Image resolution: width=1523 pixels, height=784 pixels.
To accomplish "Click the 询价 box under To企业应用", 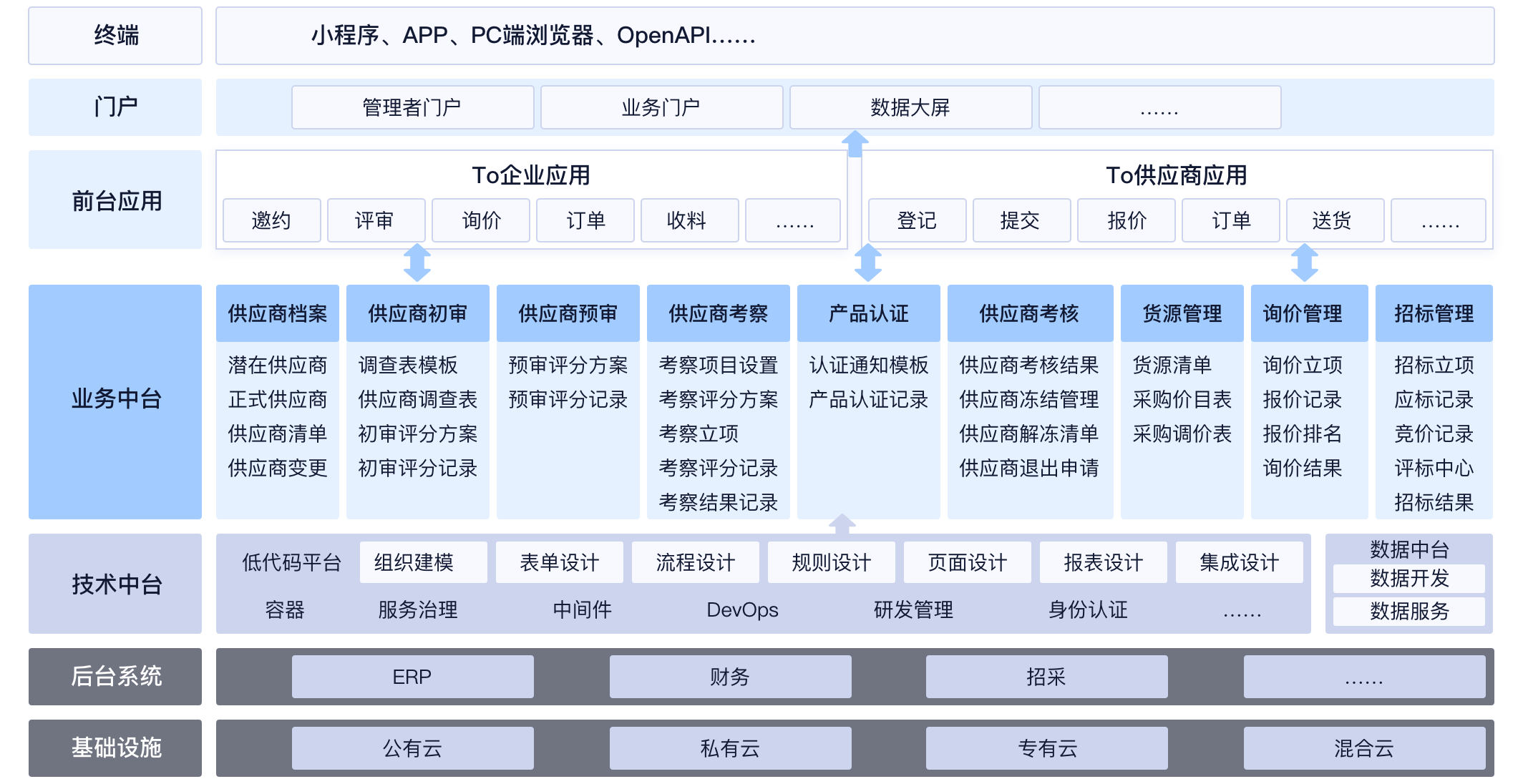I will [480, 220].
